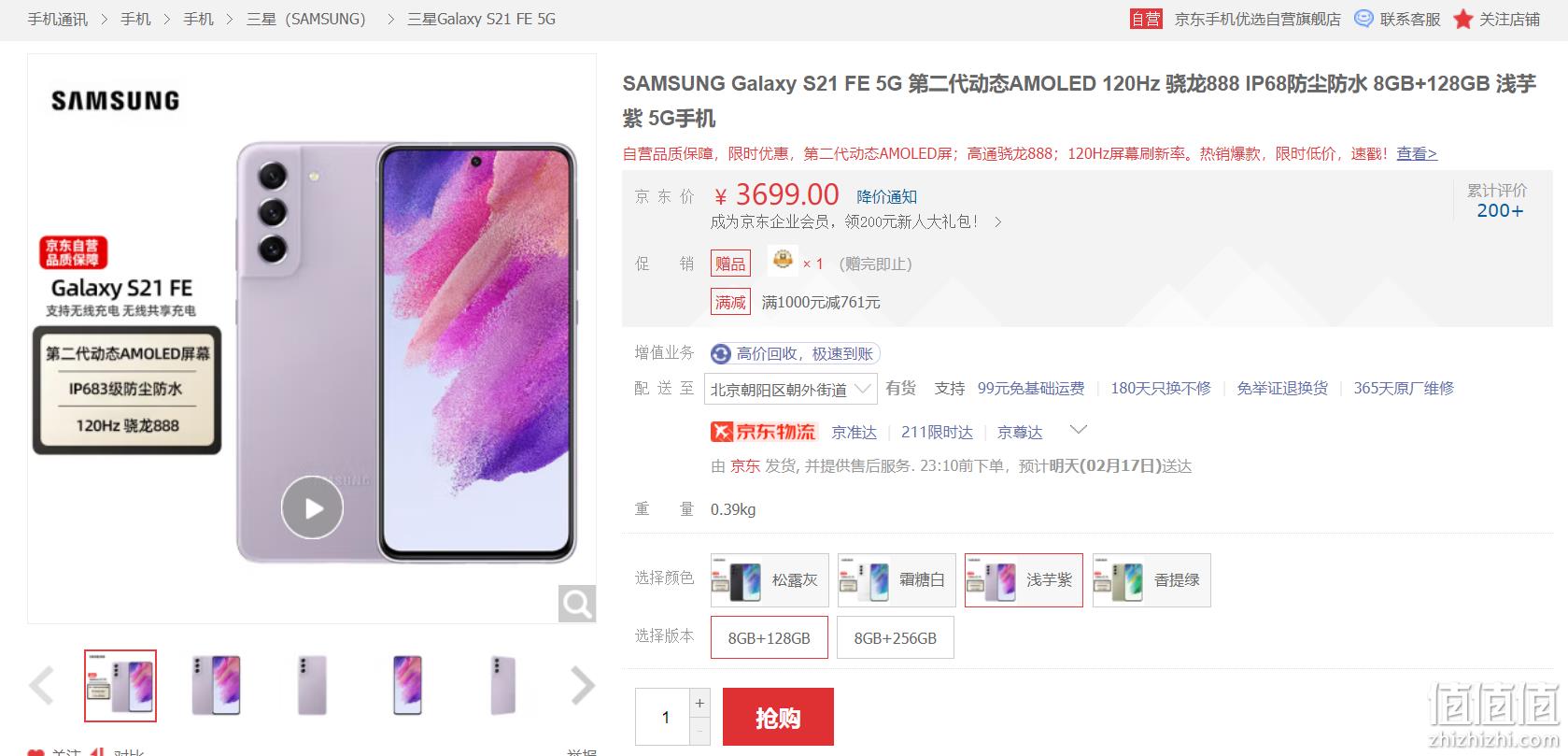Open the 三星(SAMSUNG) breadcrumb item

click(x=306, y=19)
